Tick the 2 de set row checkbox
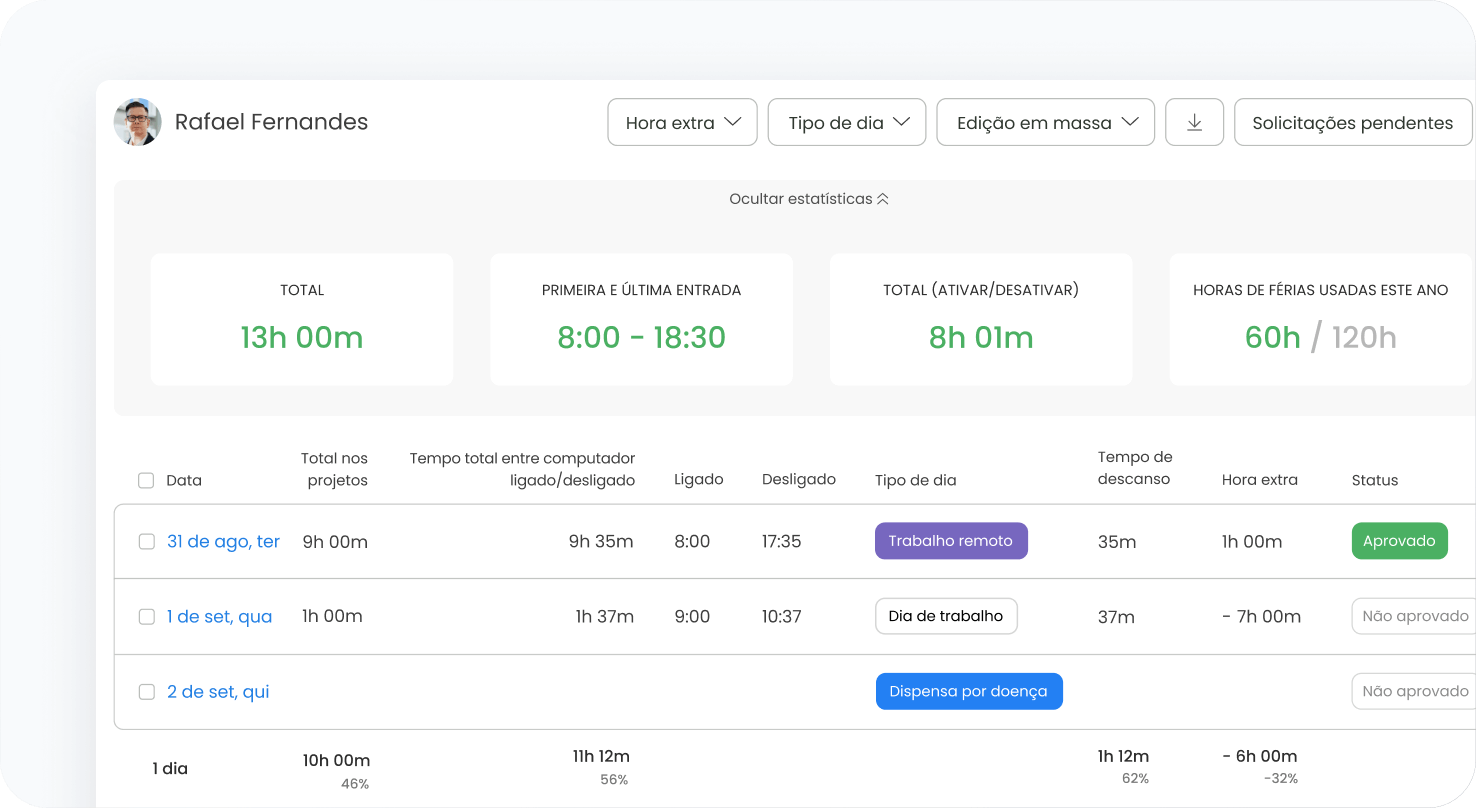This screenshot has width=1476, height=808. (x=146, y=691)
